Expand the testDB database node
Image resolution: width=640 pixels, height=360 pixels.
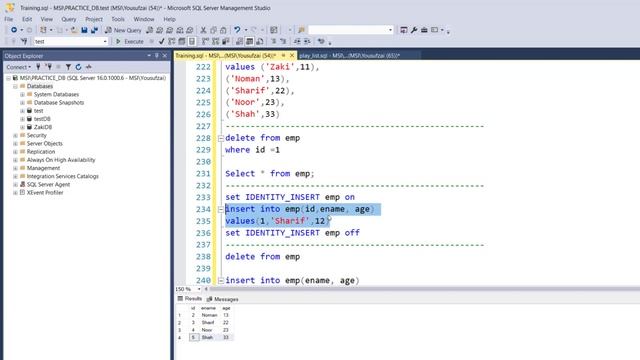22,119
